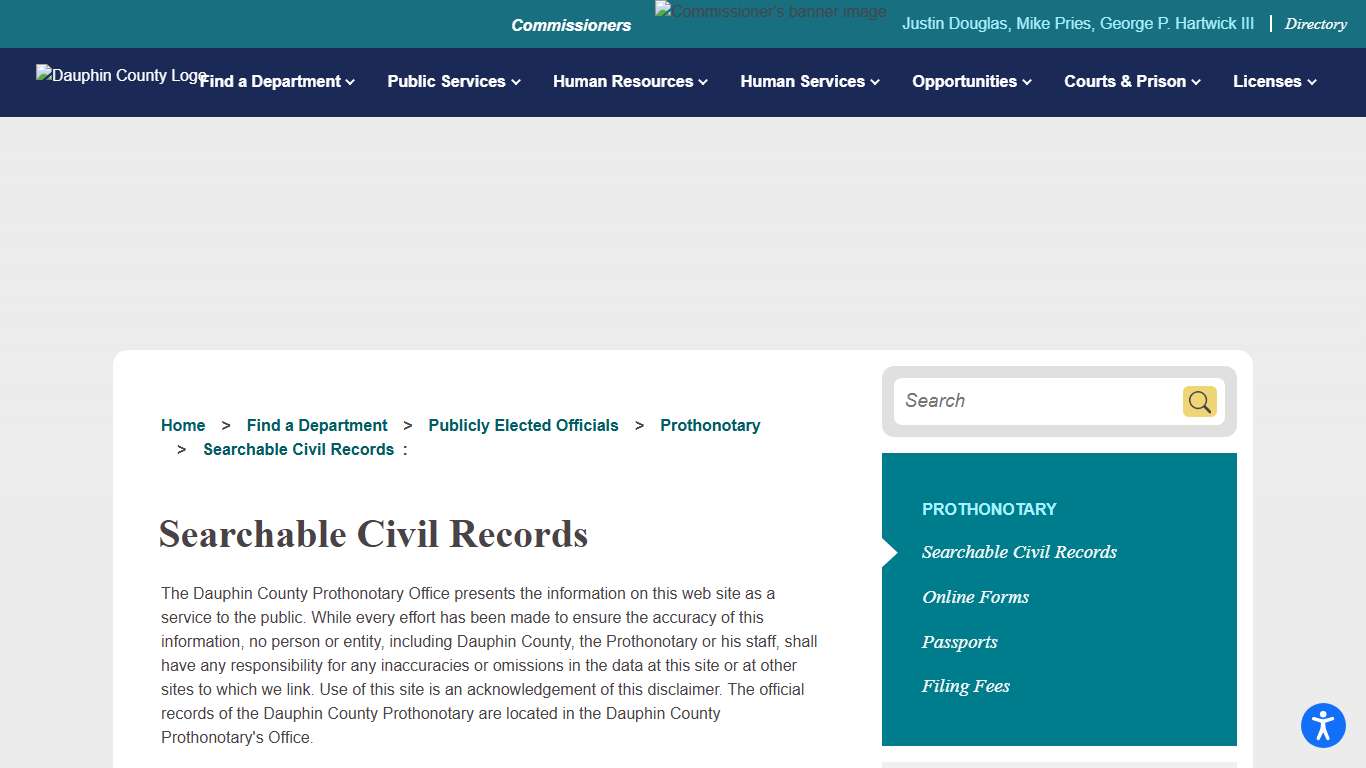Open the Human Resources menu

629,82
